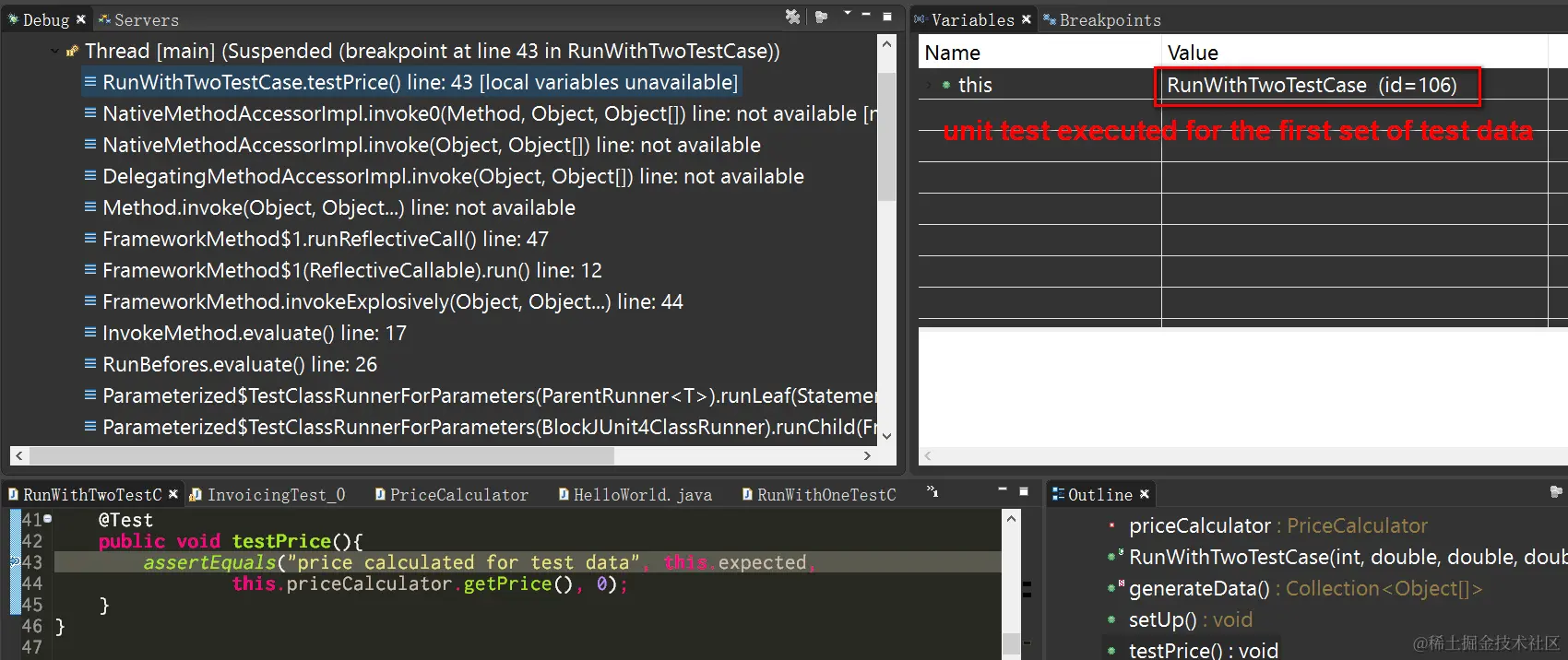
Task: Expand the 'this' variable row
Action: pyautogui.click(x=929, y=85)
